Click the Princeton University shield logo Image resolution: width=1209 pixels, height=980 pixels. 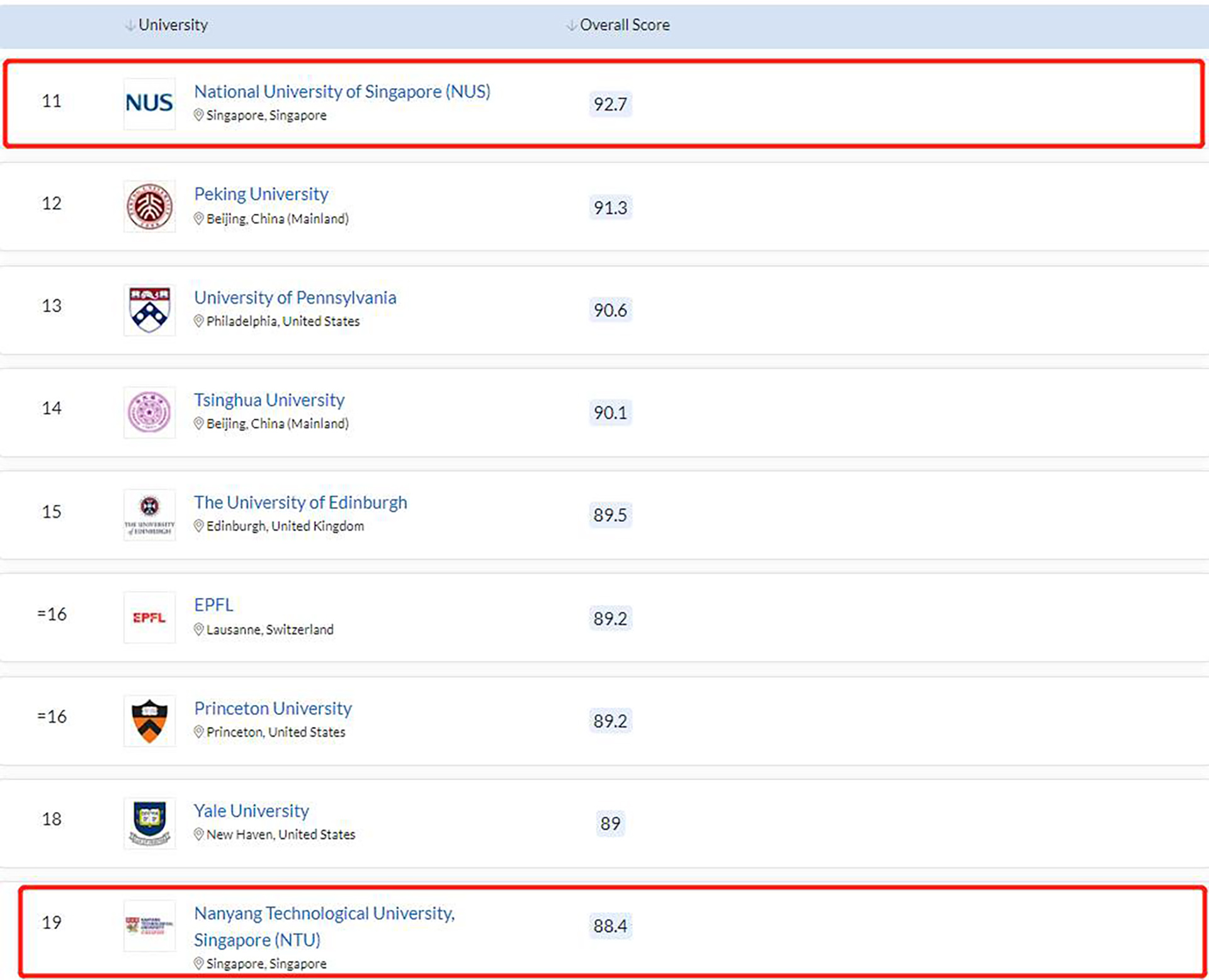click(149, 721)
